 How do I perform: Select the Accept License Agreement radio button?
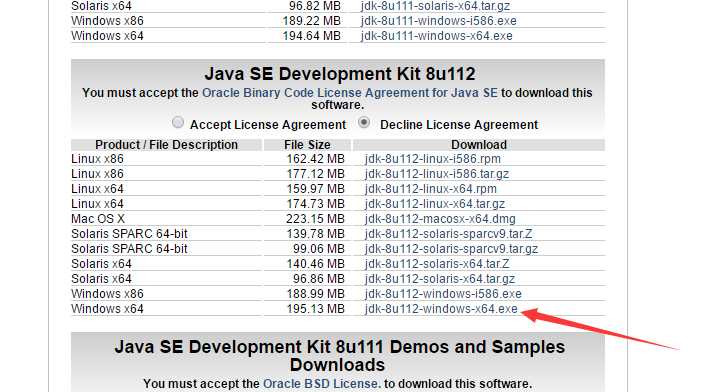coord(178,122)
